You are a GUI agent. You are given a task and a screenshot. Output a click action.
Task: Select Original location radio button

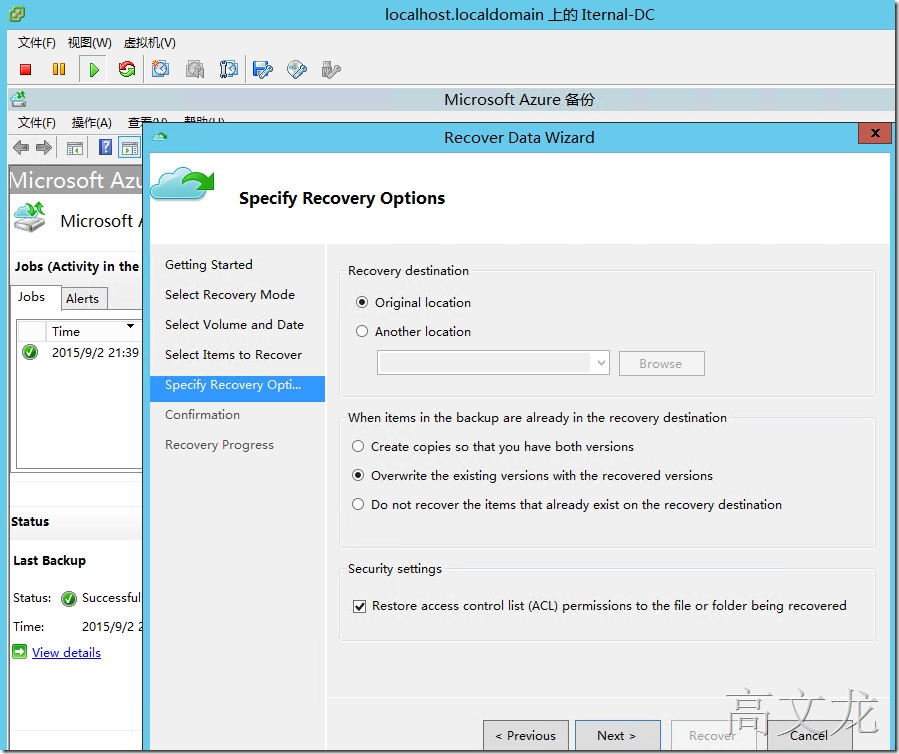coord(362,302)
